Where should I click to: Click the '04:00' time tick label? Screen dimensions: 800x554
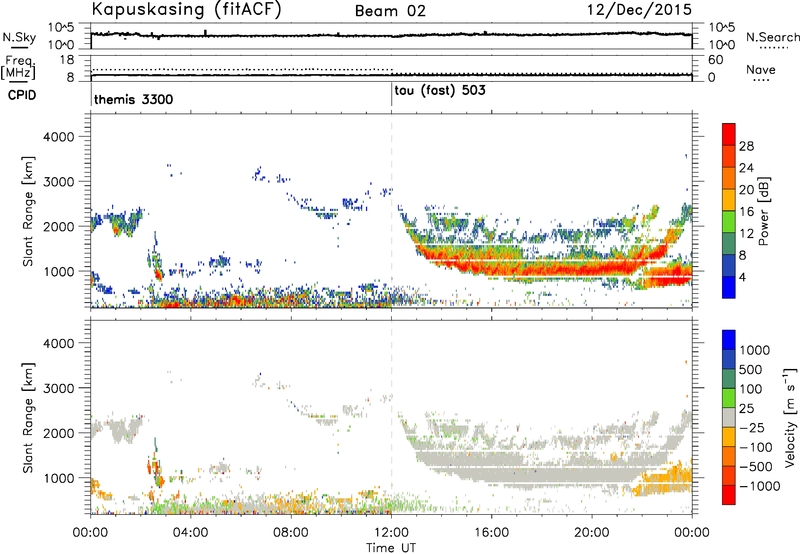tap(191, 533)
